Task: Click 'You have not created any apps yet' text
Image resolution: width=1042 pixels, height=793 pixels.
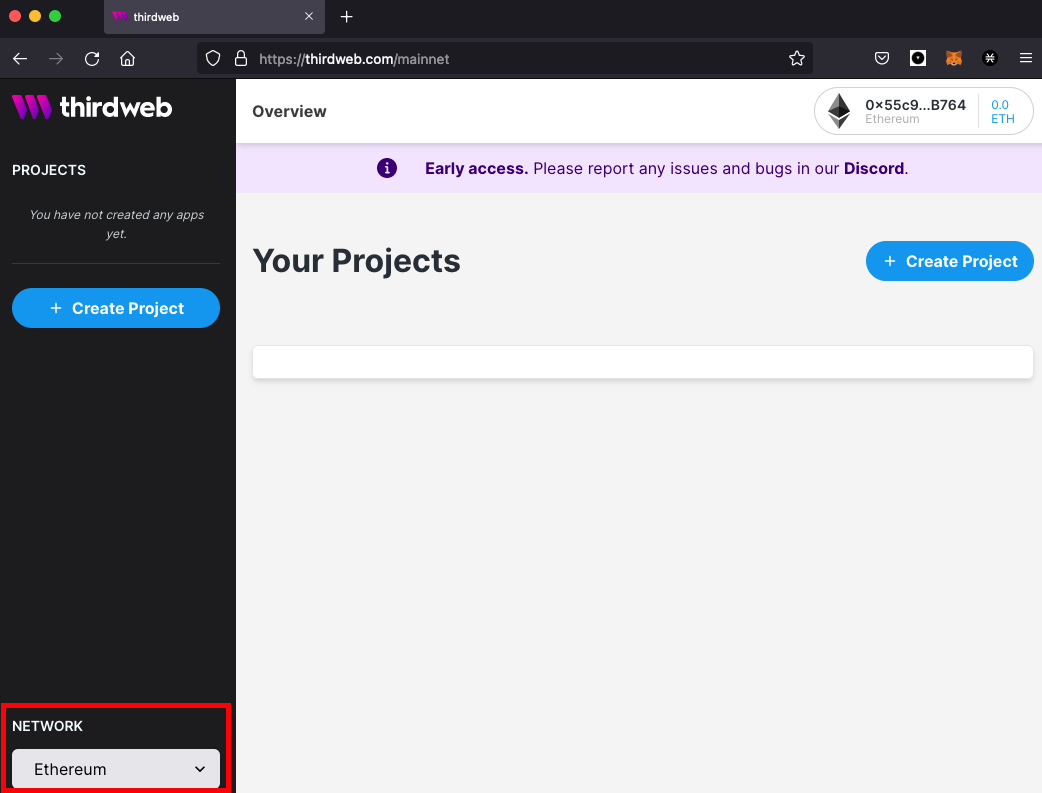Action: (x=116, y=224)
